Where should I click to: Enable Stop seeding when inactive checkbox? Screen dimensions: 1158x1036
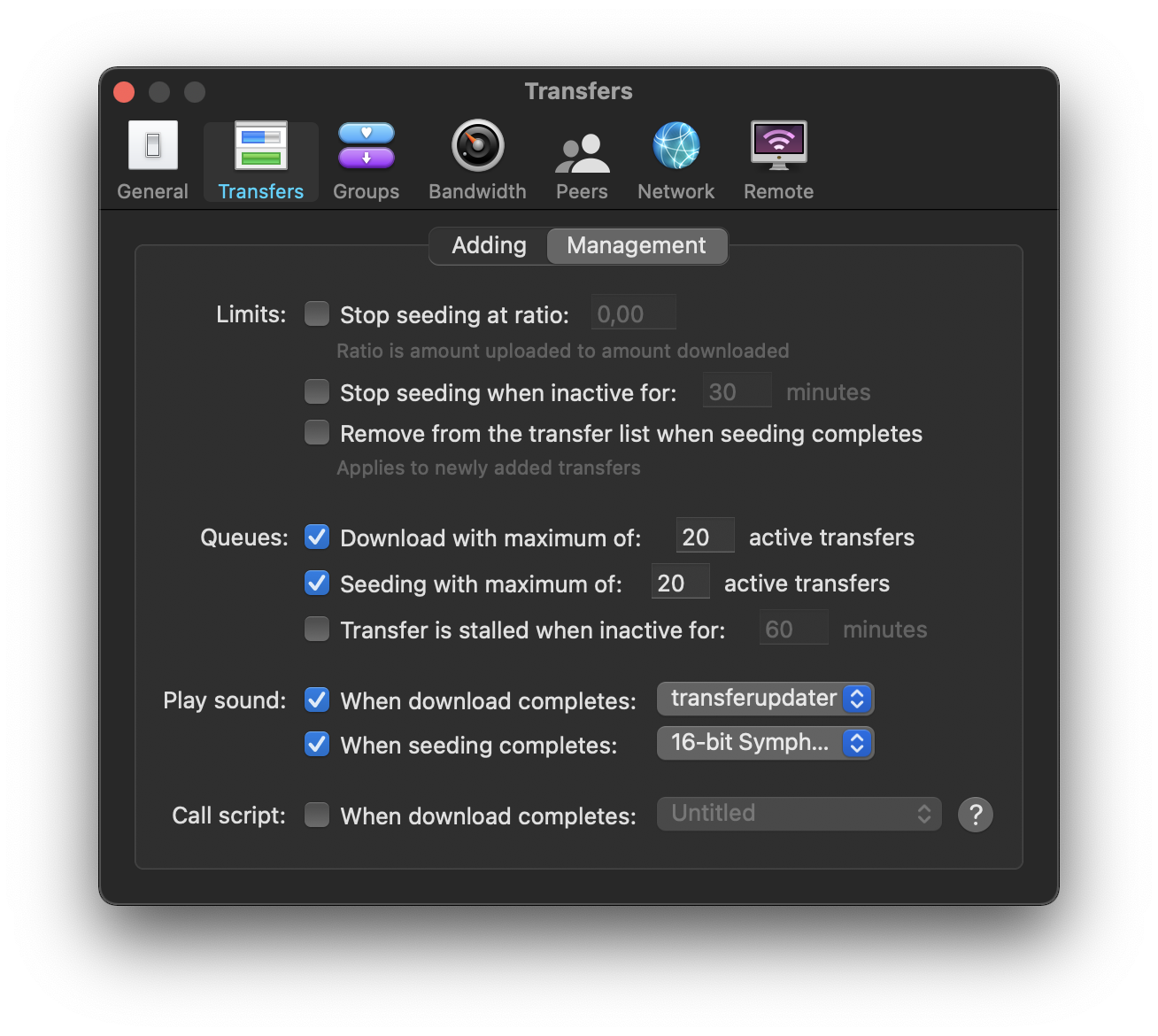(x=317, y=391)
